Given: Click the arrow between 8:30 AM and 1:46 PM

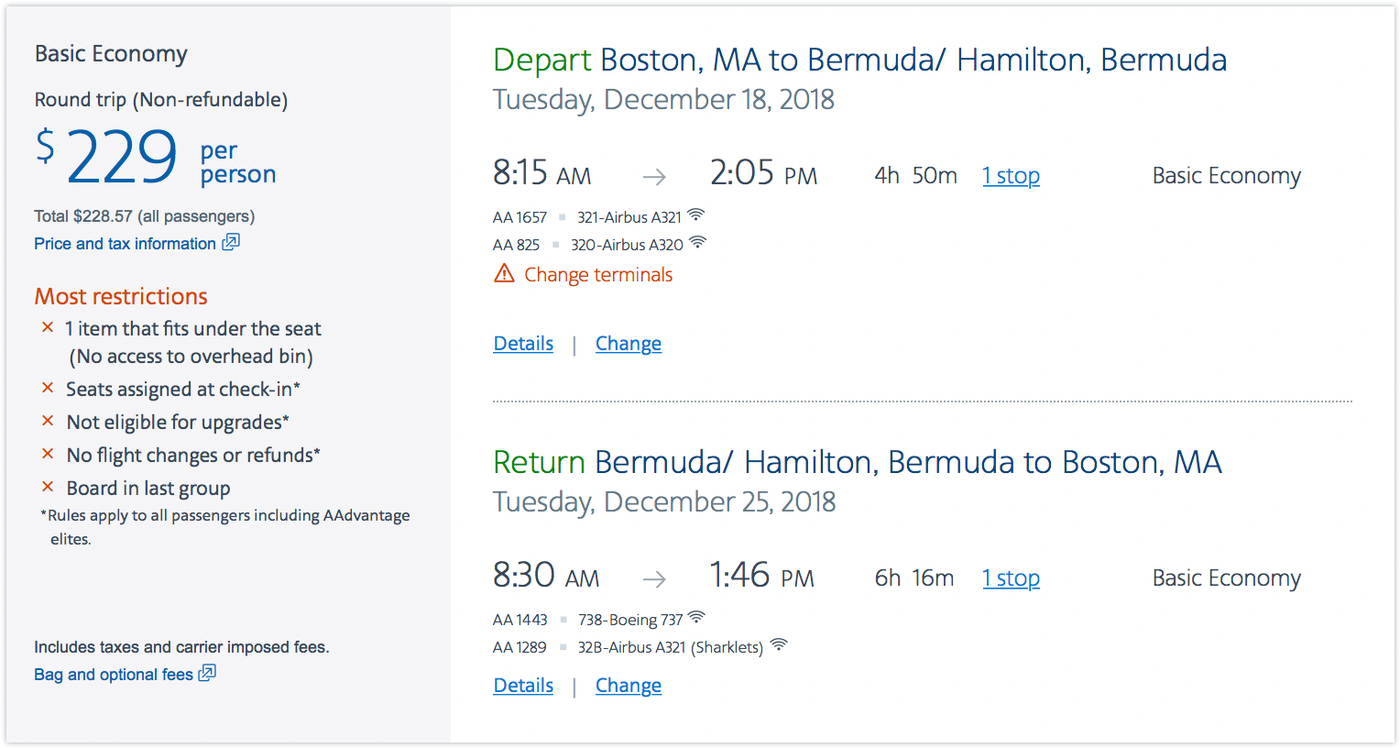Looking at the screenshot, I should pos(654,579).
